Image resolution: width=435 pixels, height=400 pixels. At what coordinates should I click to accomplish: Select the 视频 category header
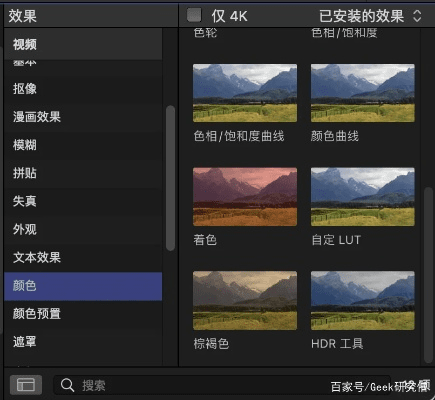(x=83, y=44)
